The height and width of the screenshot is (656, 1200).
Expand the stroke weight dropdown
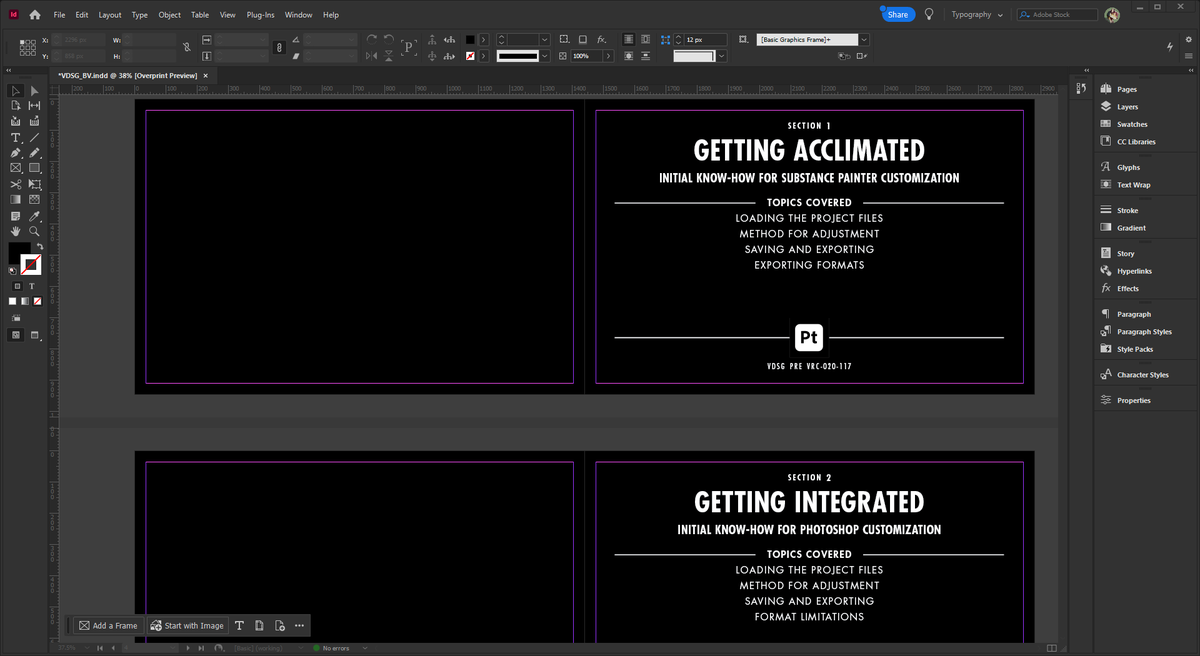tap(544, 40)
